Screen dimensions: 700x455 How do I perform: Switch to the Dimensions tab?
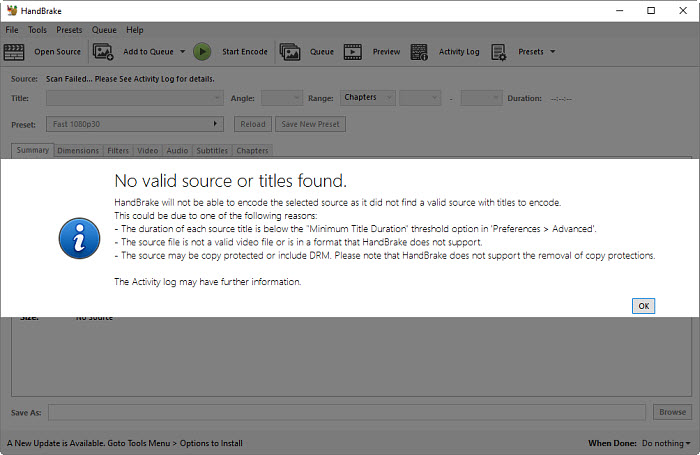tap(78, 150)
